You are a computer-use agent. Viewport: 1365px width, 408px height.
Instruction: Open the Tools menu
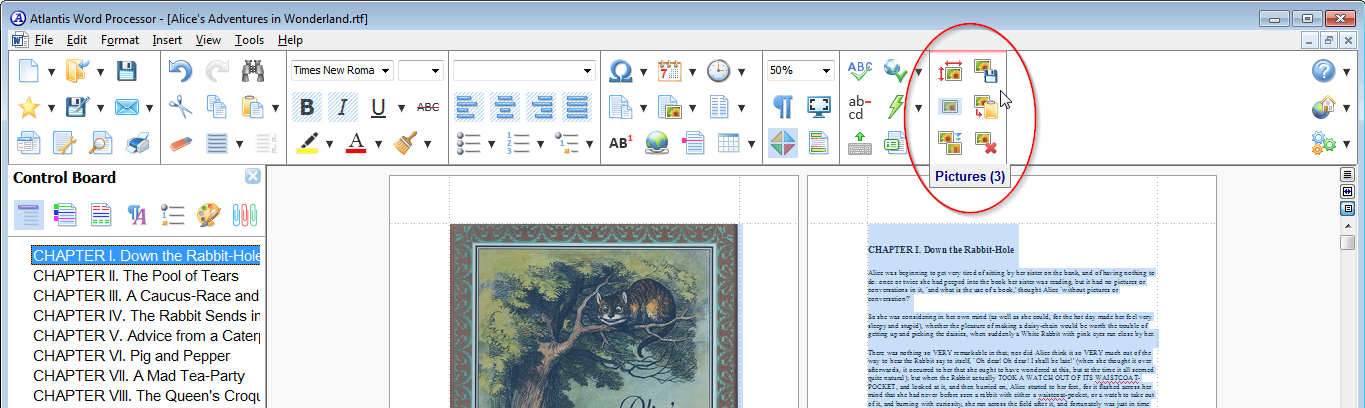point(250,40)
